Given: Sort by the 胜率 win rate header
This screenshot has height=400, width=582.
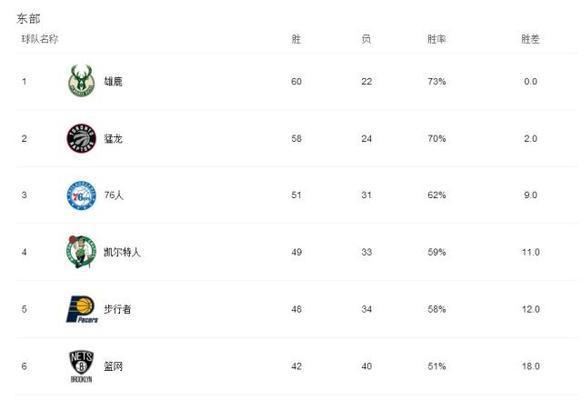Looking at the screenshot, I should pos(436,39).
